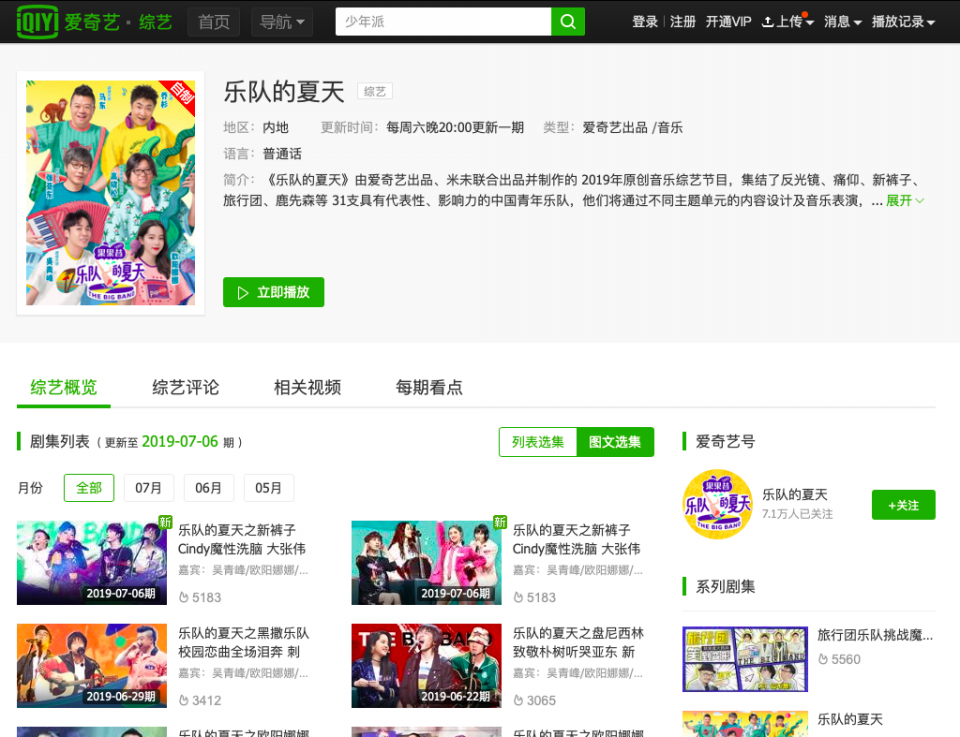960x737 pixels.
Task: Switch to the 相关视频 tab
Action: click(x=307, y=387)
